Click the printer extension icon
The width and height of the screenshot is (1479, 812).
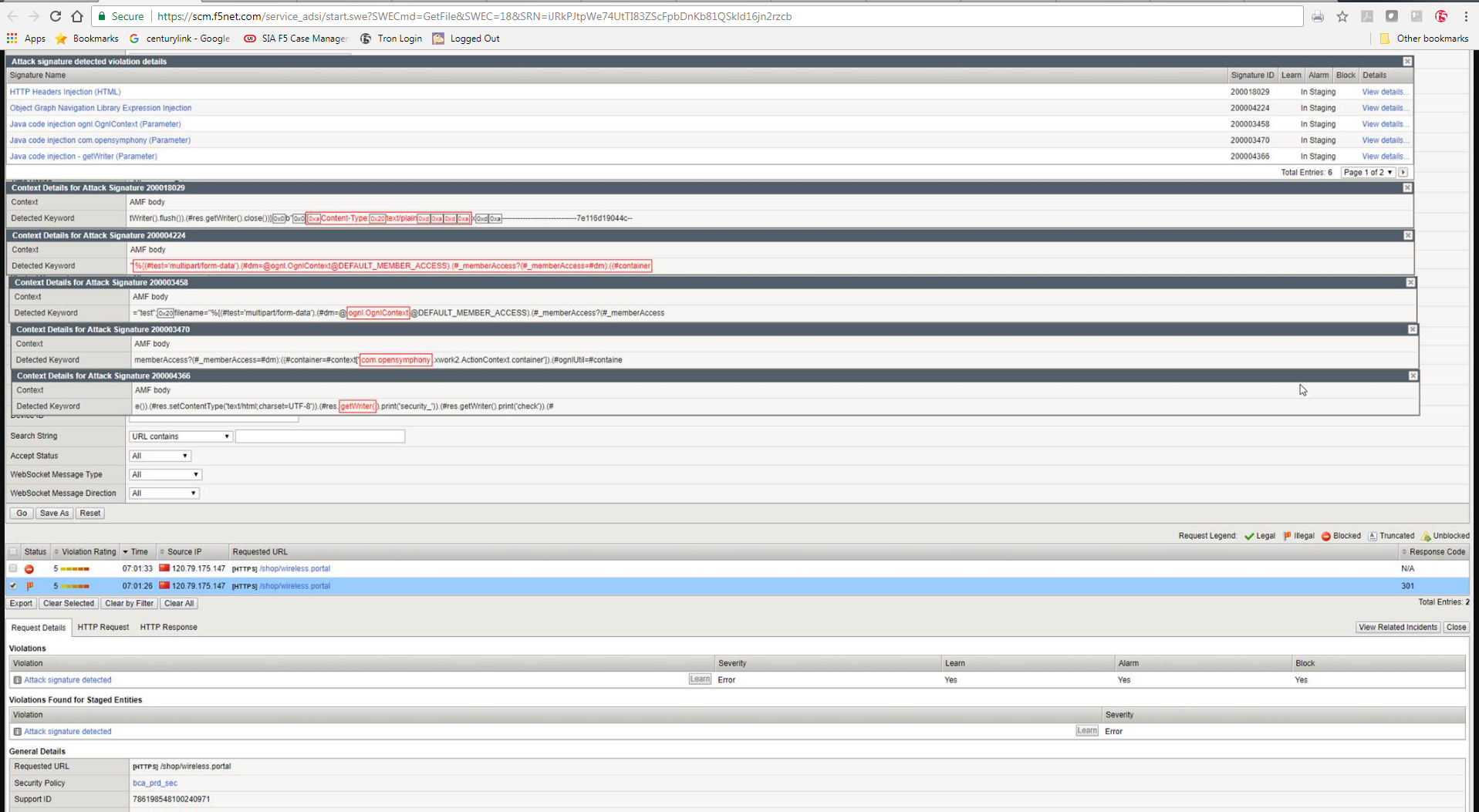click(1318, 16)
